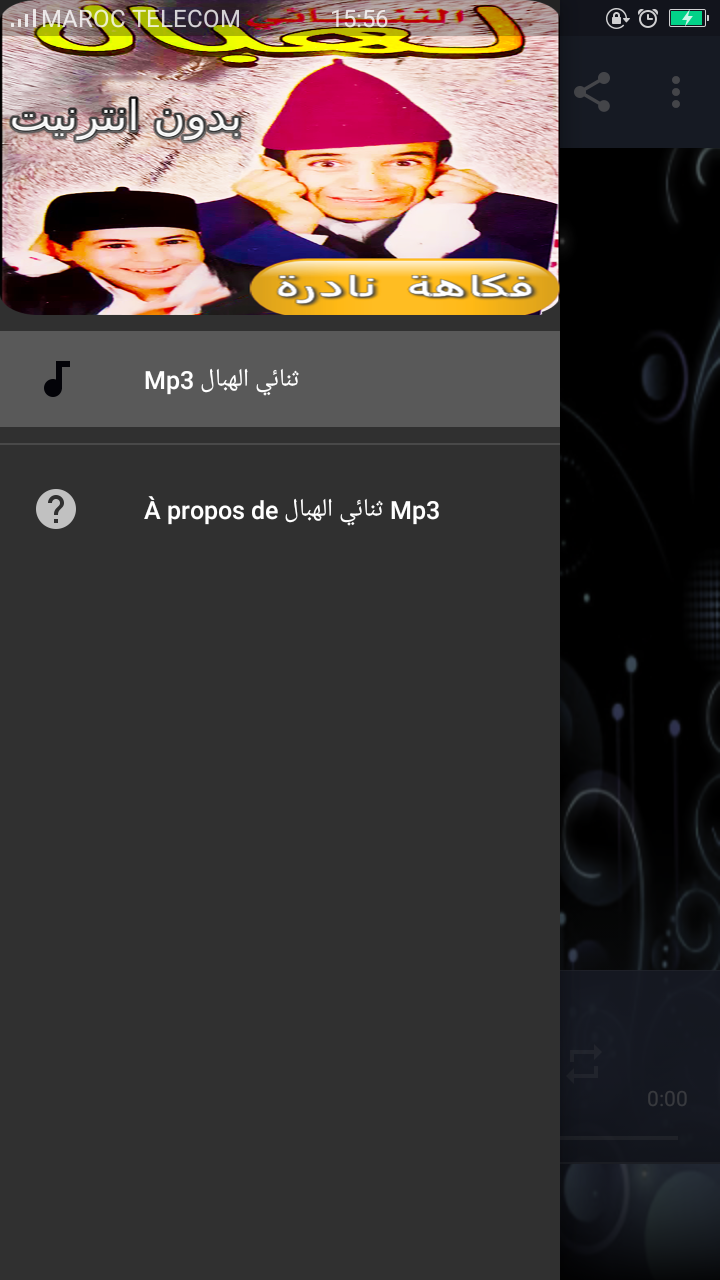This screenshot has height=1280, width=720.
Task: Tap the battery charging icon
Action: (688, 18)
